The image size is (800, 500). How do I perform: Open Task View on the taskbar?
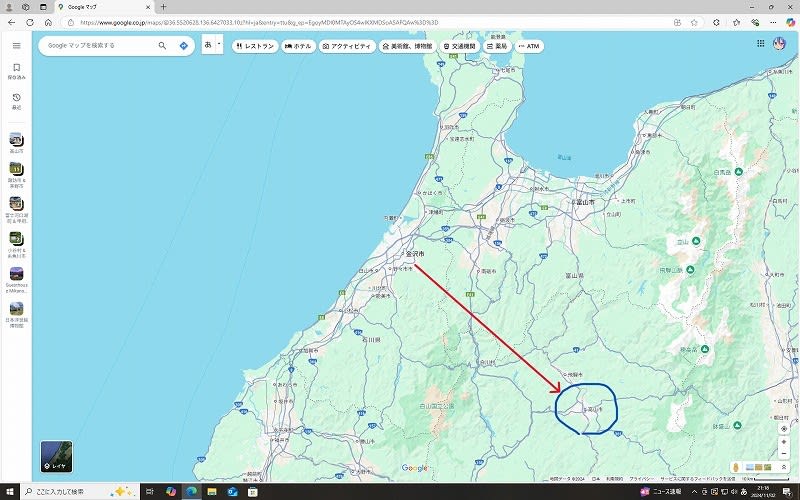[x=149, y=491]
